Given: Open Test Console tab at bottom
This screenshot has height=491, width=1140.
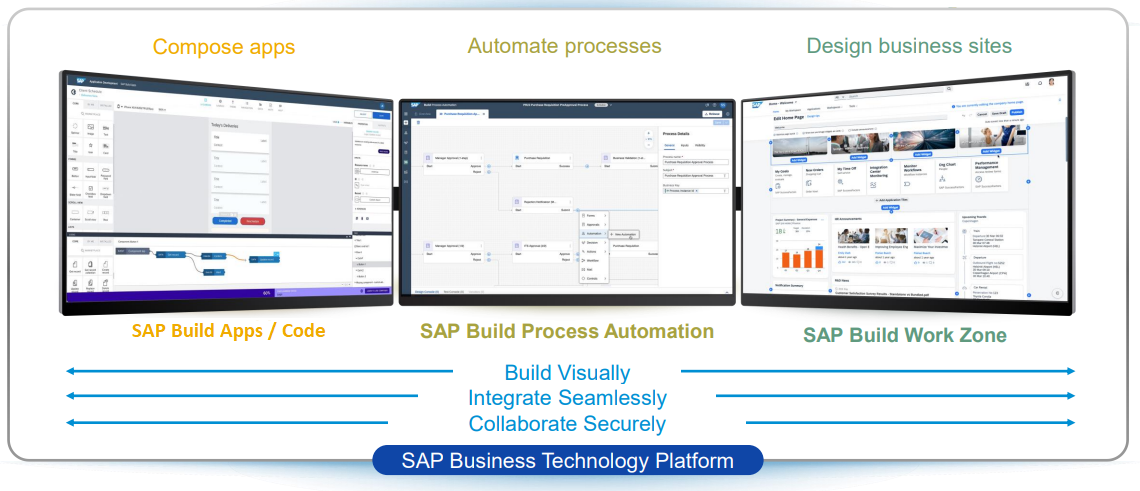Looking at the screenshot, I should [454, 292].
